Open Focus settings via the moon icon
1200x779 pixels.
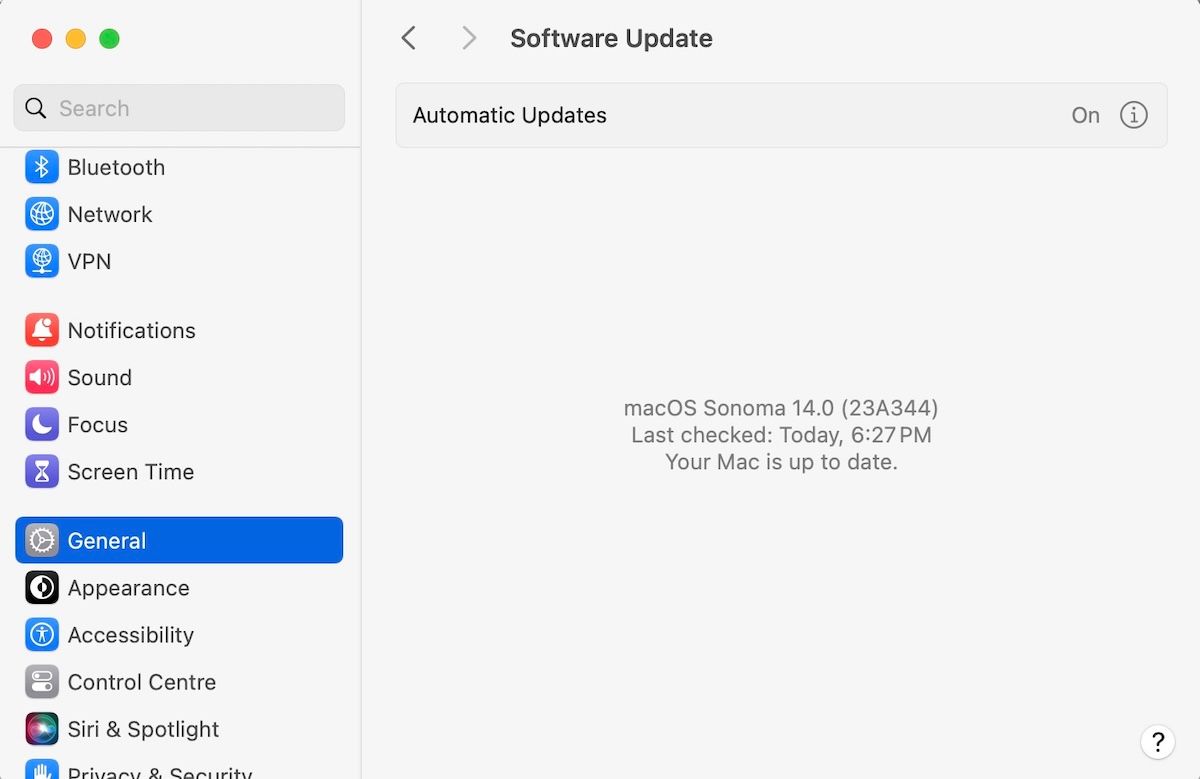pos(42,424)
